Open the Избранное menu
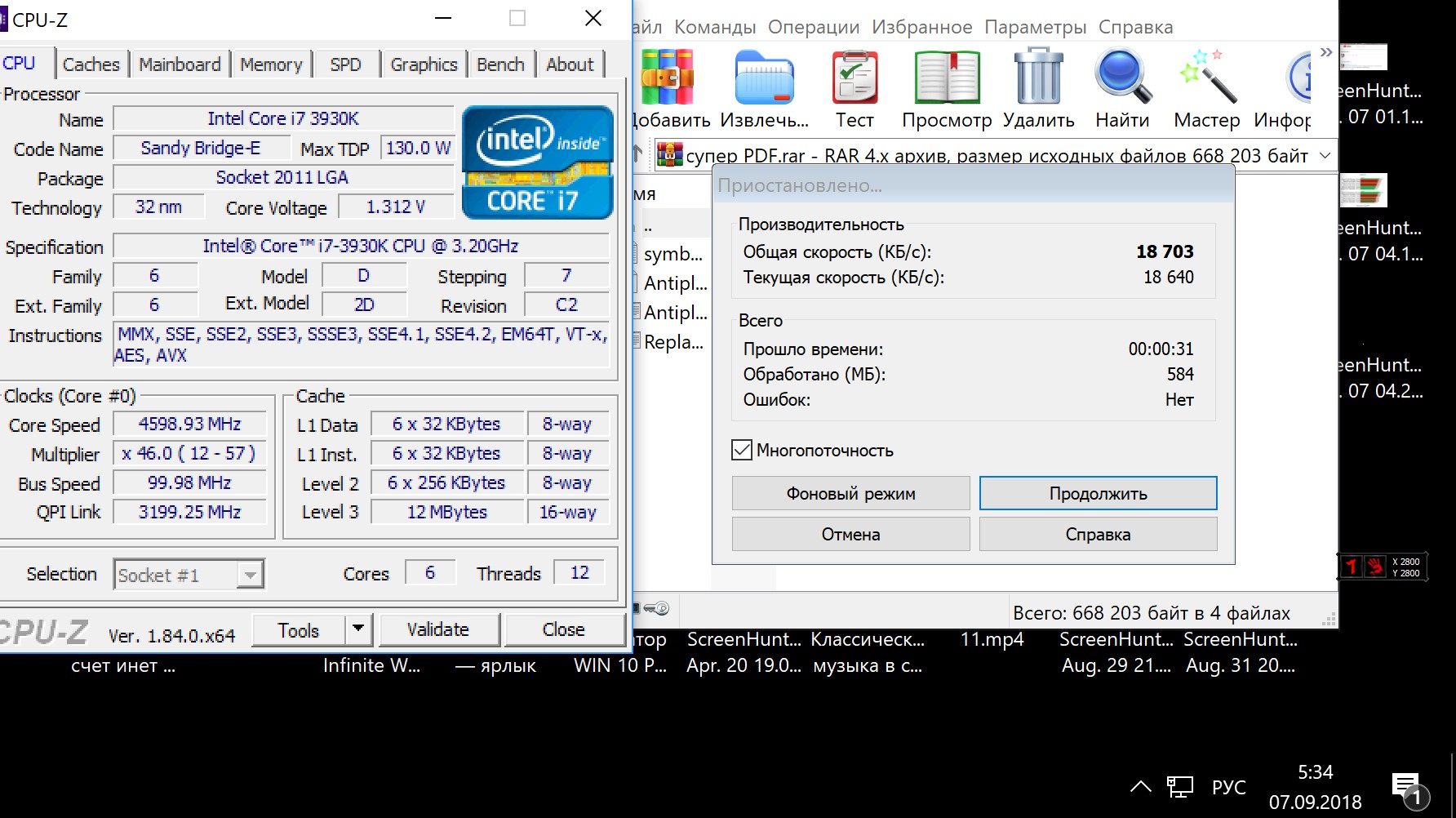The image size is (1456, 818). click(x=921, y=27)
